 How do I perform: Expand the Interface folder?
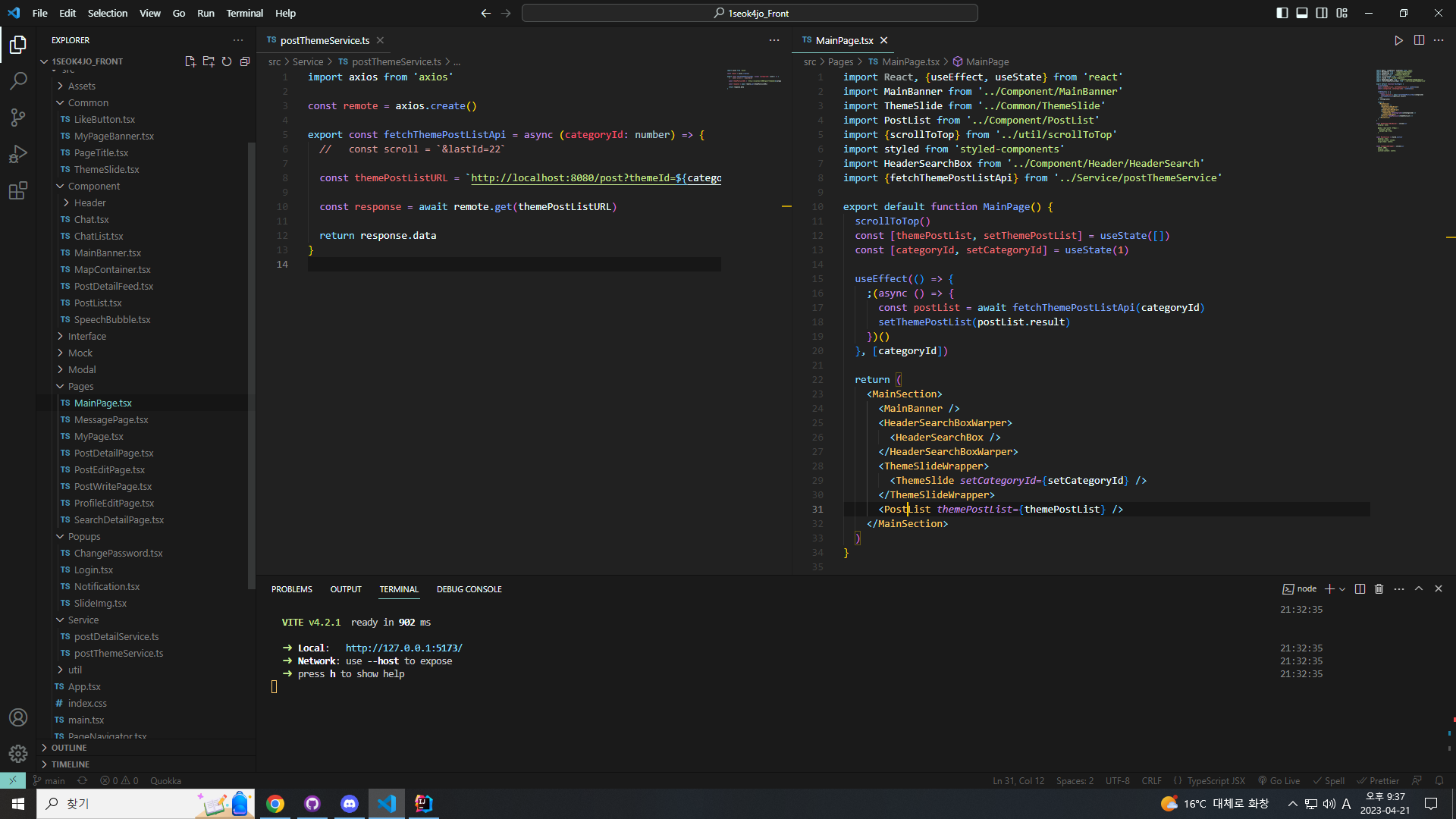pos(86,336)
